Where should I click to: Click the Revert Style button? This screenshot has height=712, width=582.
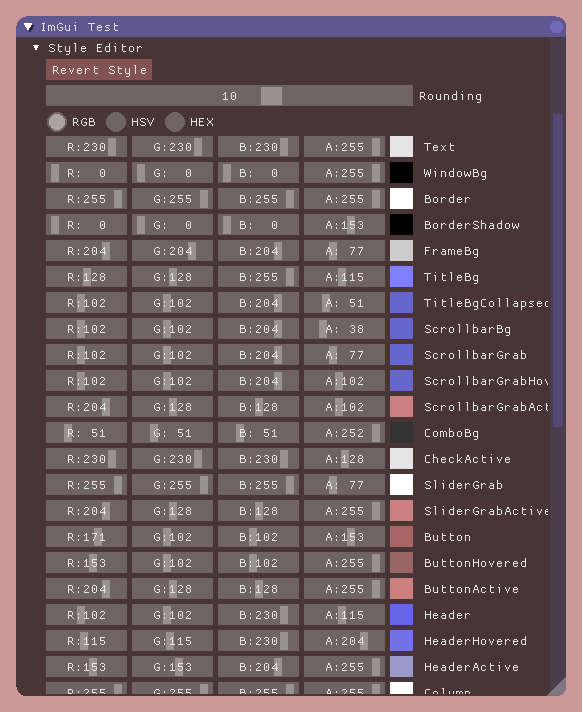tap(99, 70)
